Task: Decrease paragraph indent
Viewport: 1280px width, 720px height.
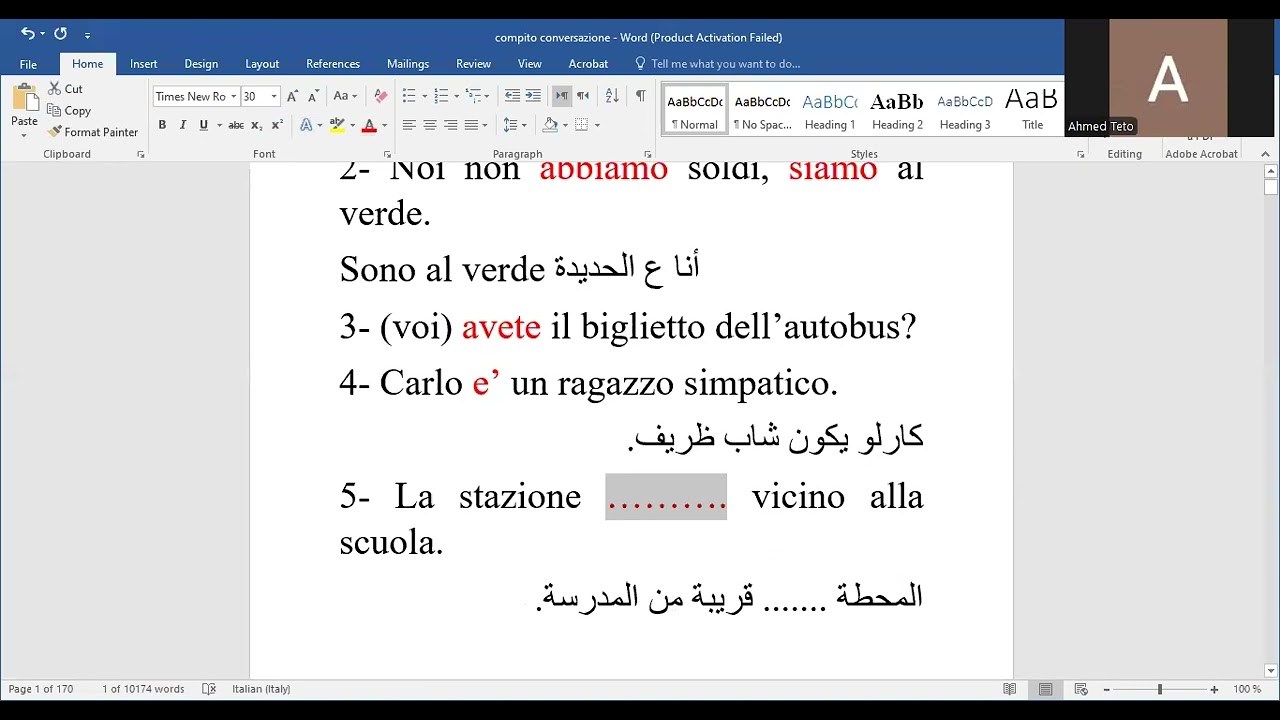Action: [x=512, y=96]
